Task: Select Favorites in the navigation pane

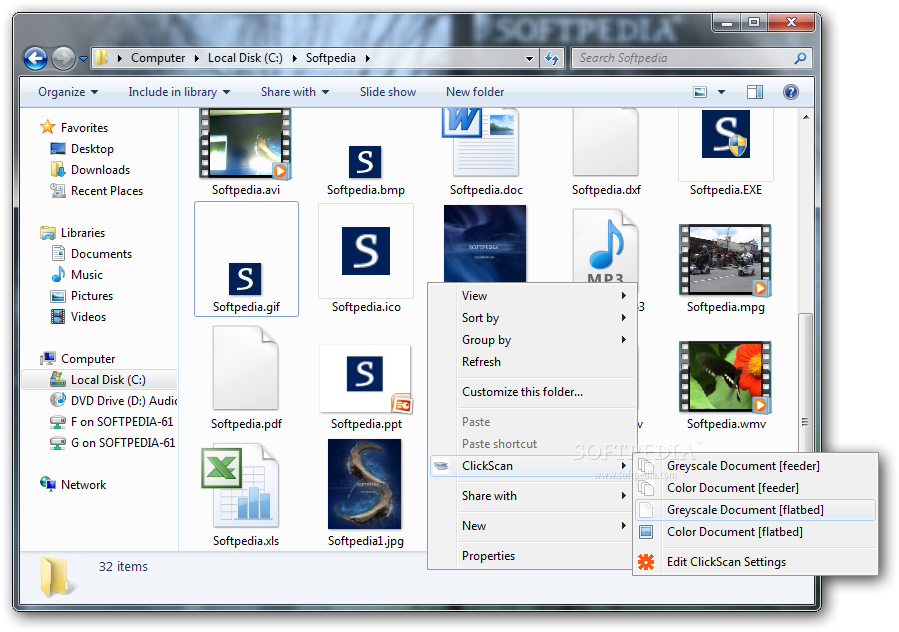Action: (73, 127)
